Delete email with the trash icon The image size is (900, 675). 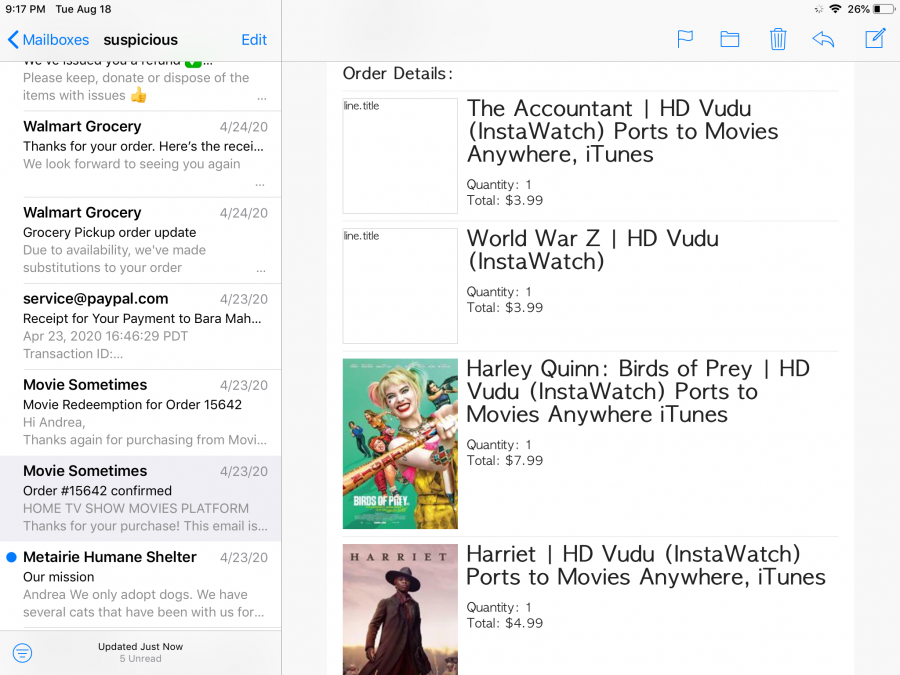[778, 40]
